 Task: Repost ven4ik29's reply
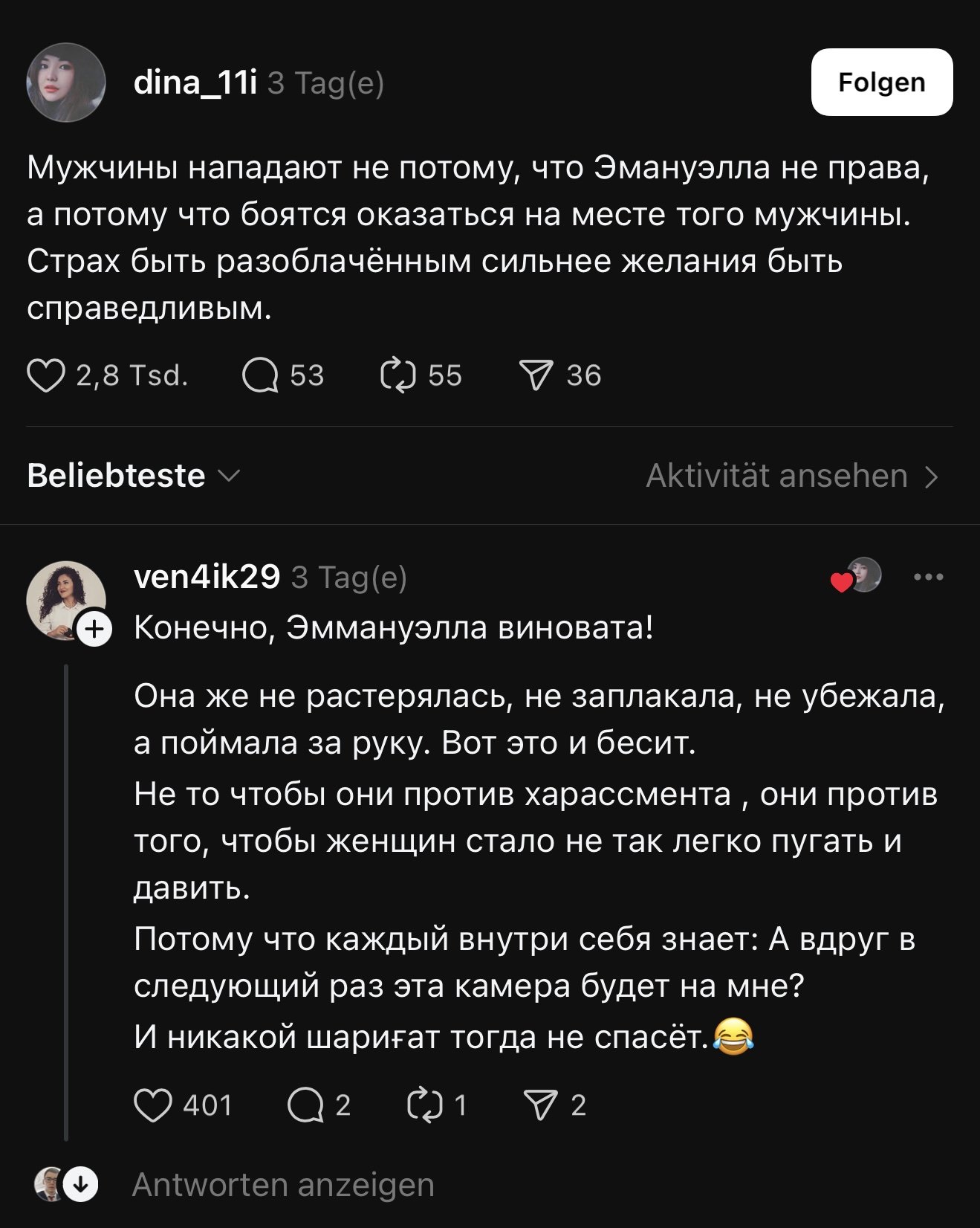[425, 1105]
